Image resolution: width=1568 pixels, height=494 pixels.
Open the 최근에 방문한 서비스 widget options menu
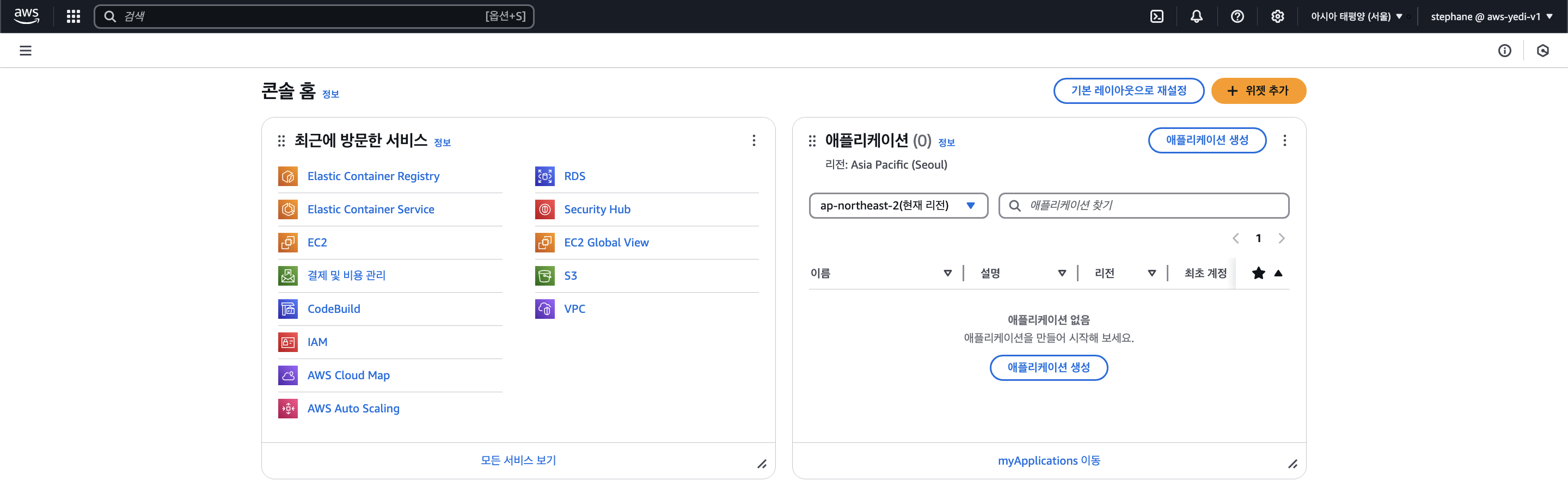click(x=754, y=140)
